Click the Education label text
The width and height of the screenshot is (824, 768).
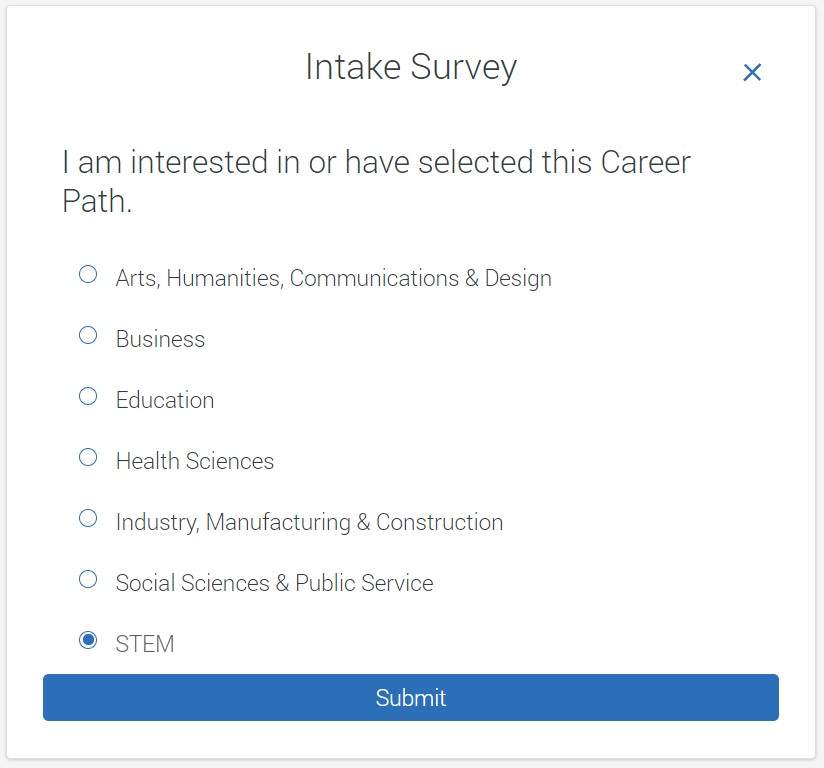[165, 400]
